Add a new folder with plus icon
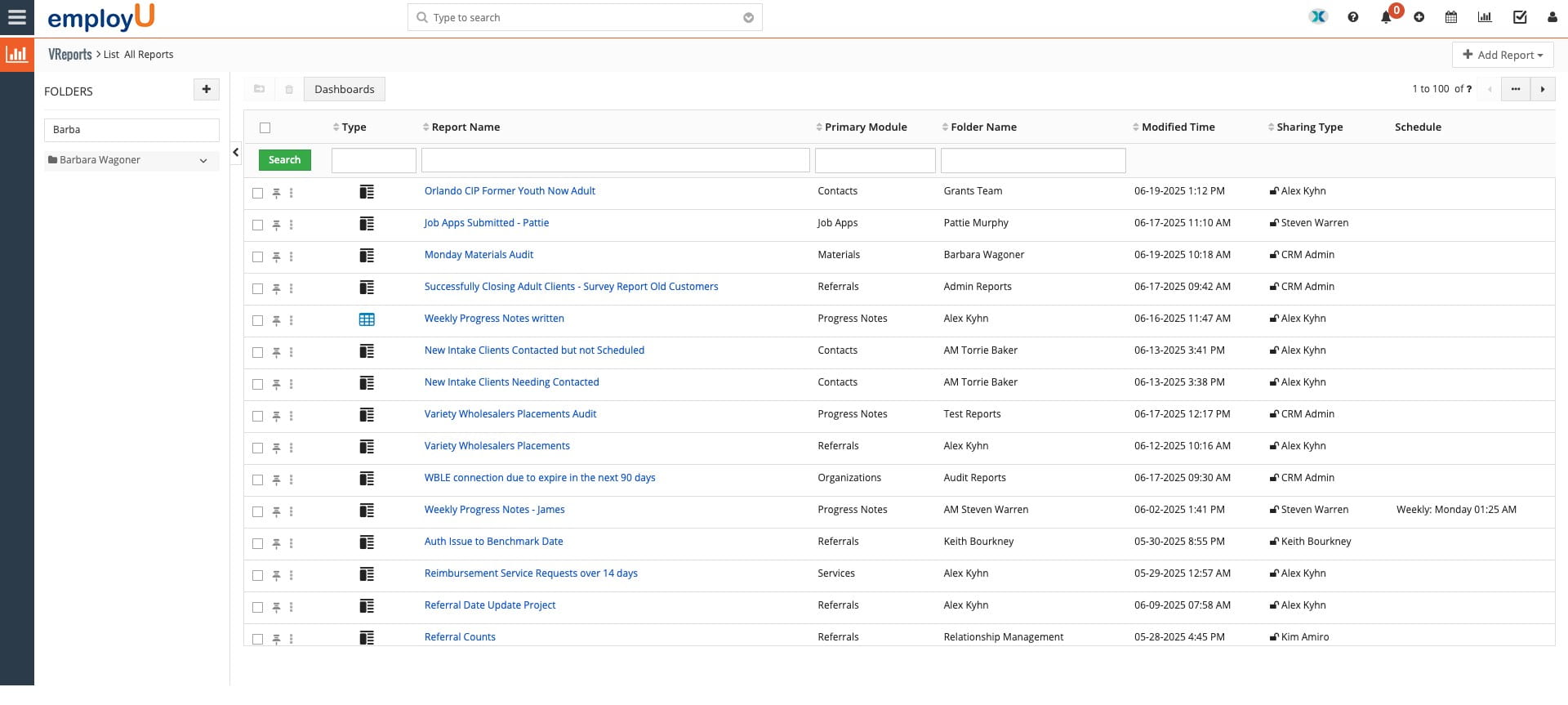Screen dimensions: 1568x705 point(206,90)
